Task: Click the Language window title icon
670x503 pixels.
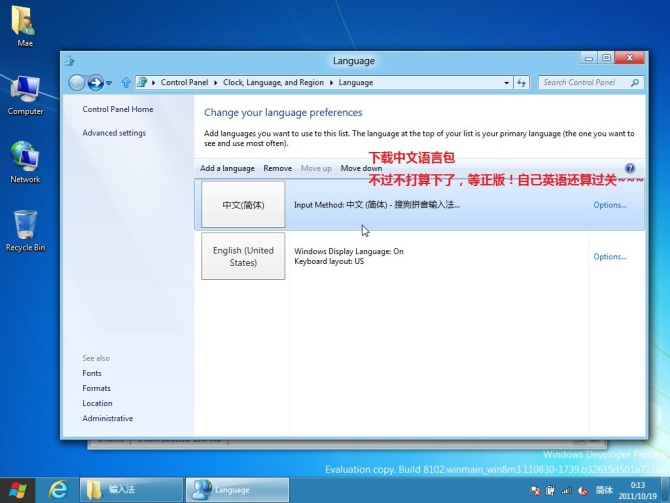Action: click(70, 61)
